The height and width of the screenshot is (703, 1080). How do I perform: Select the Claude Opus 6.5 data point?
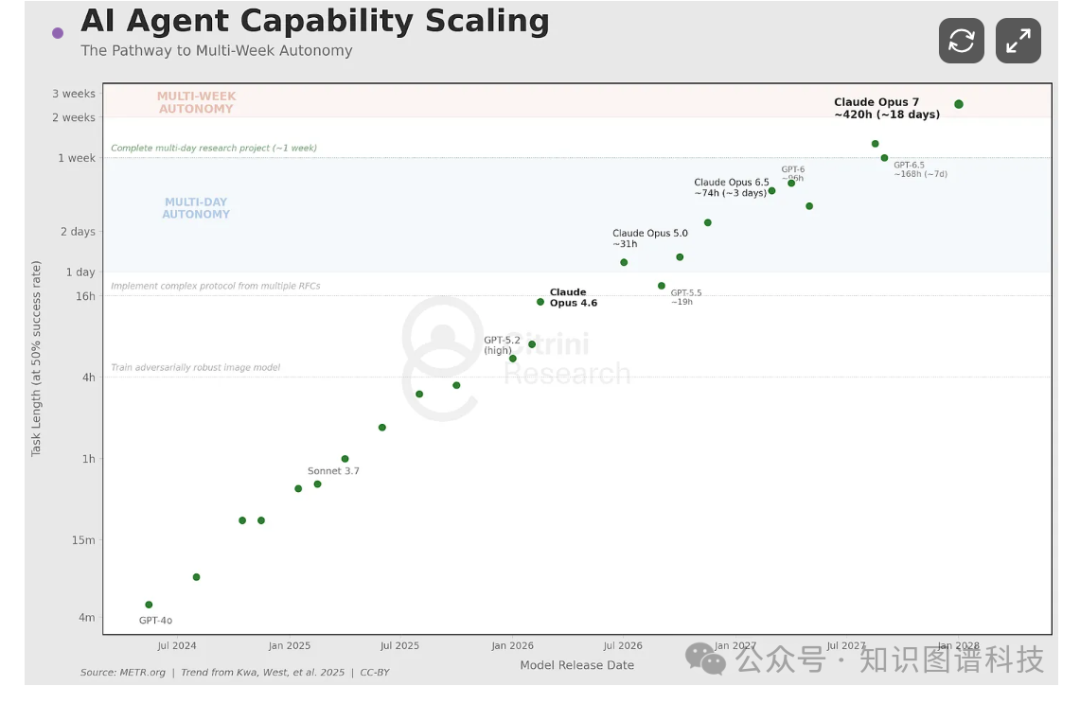click(771, 191)
